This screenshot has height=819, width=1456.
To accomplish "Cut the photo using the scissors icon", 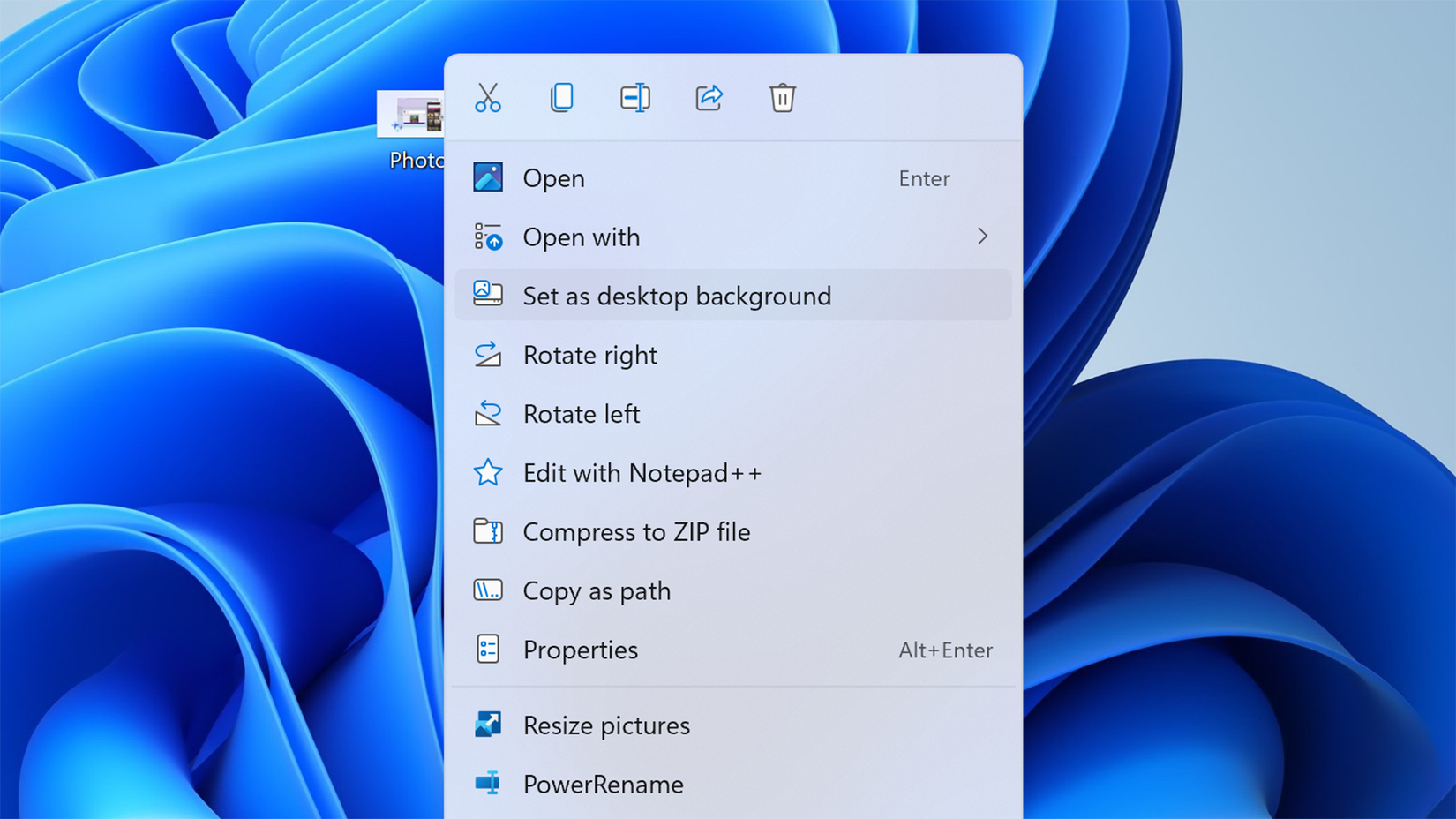I will click(x=488, y=98).
